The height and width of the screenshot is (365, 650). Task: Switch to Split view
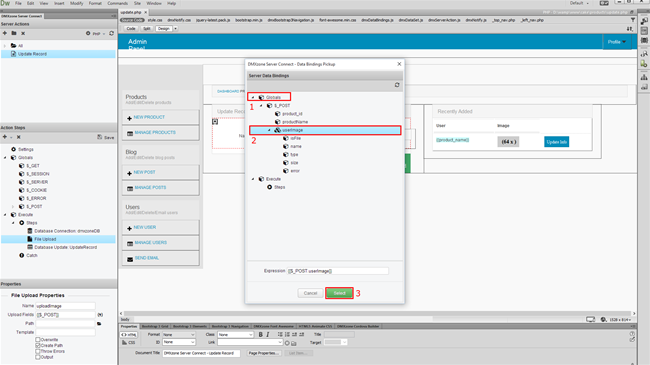147,29
